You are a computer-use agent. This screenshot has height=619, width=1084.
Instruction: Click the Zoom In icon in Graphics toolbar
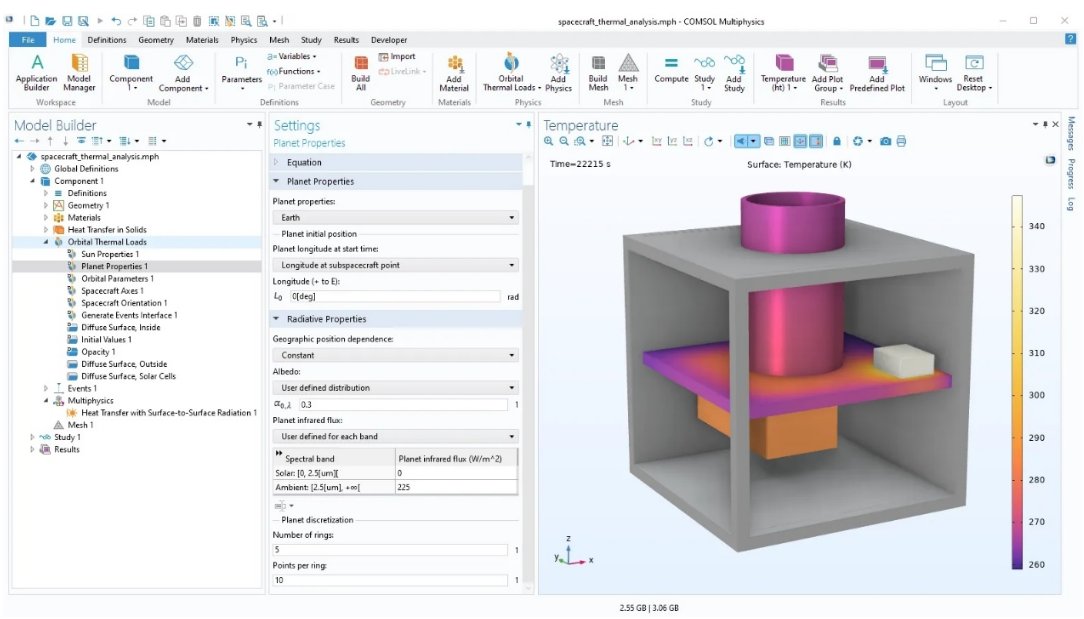point(549,141)
